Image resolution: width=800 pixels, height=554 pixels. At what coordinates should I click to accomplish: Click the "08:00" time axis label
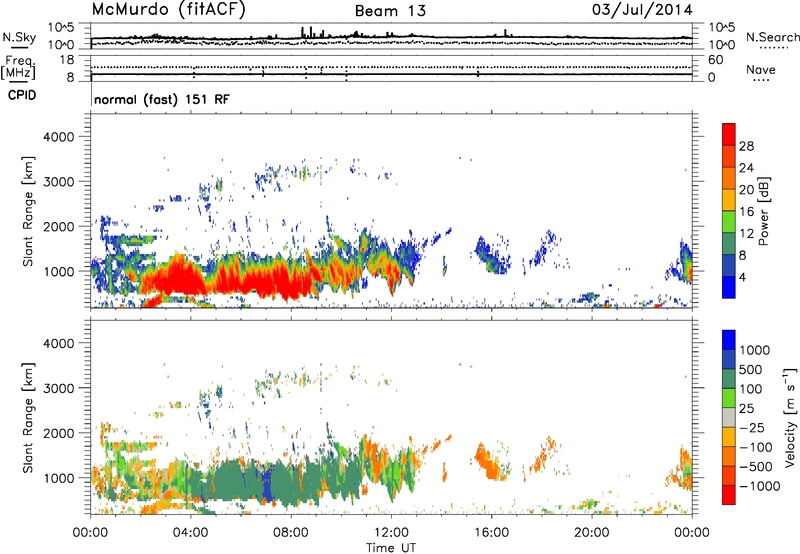(x=291, y=533)
